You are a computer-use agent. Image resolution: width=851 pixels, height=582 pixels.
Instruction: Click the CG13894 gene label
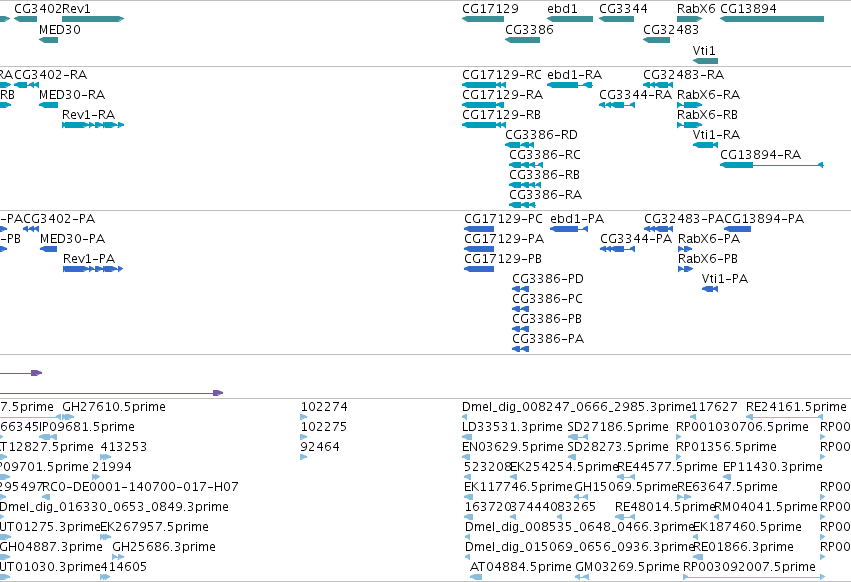pyautogui.click(x=748, y=9)
